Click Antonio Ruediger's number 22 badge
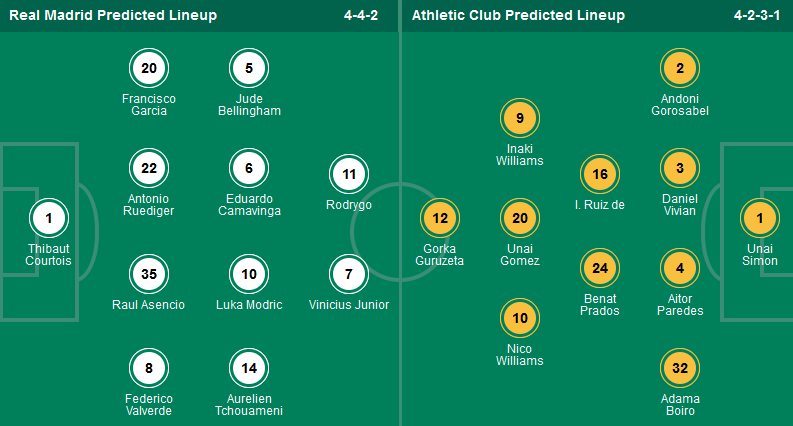 [149, 168]
